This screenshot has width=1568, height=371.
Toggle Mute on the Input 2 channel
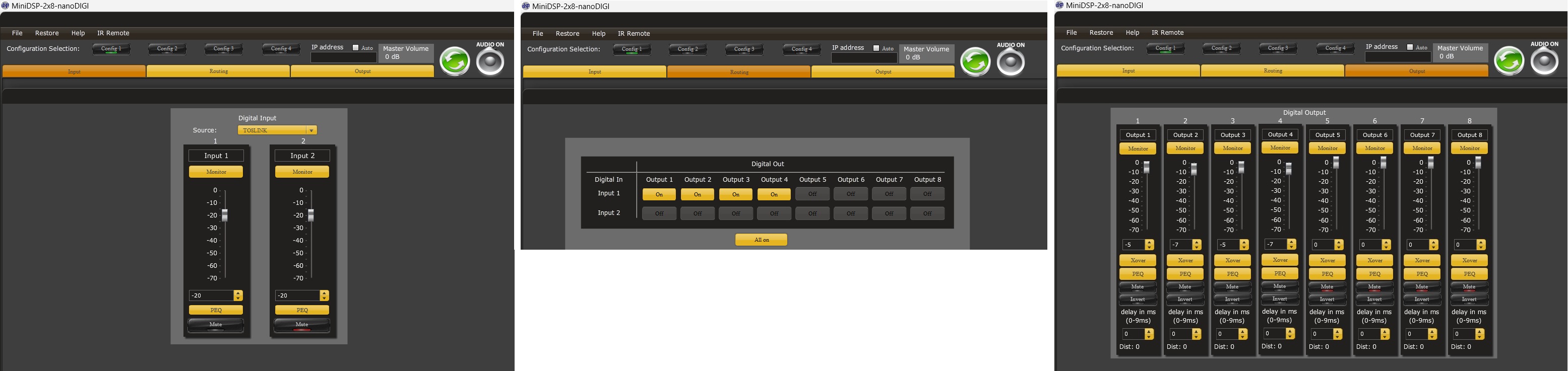(x=302, y=325)
